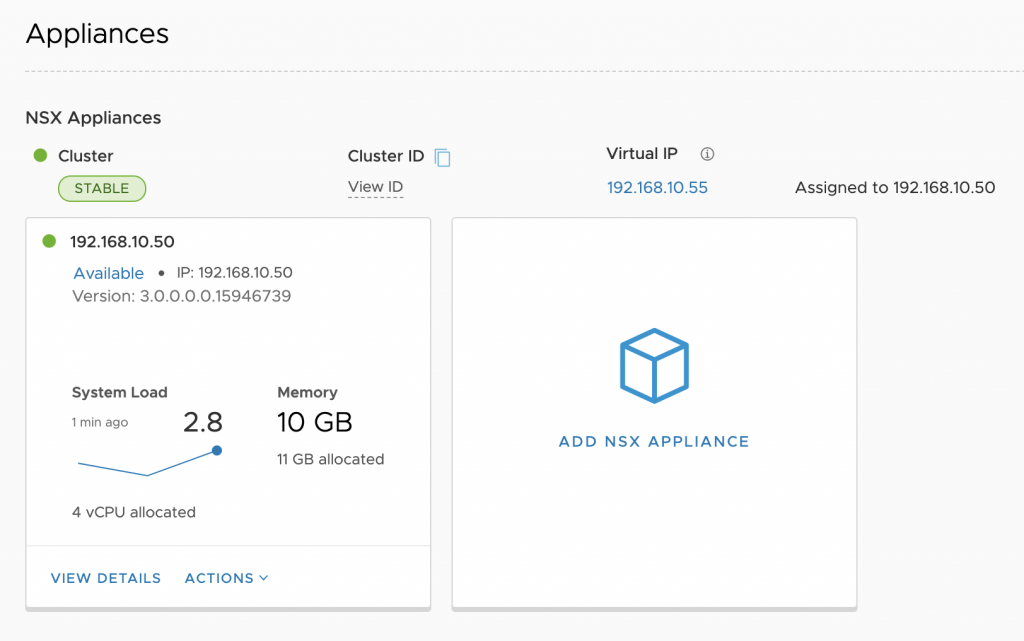Click VIEW DETAILS for the appliance
This screenshot has width=1024, height=641.
[106, 578]
